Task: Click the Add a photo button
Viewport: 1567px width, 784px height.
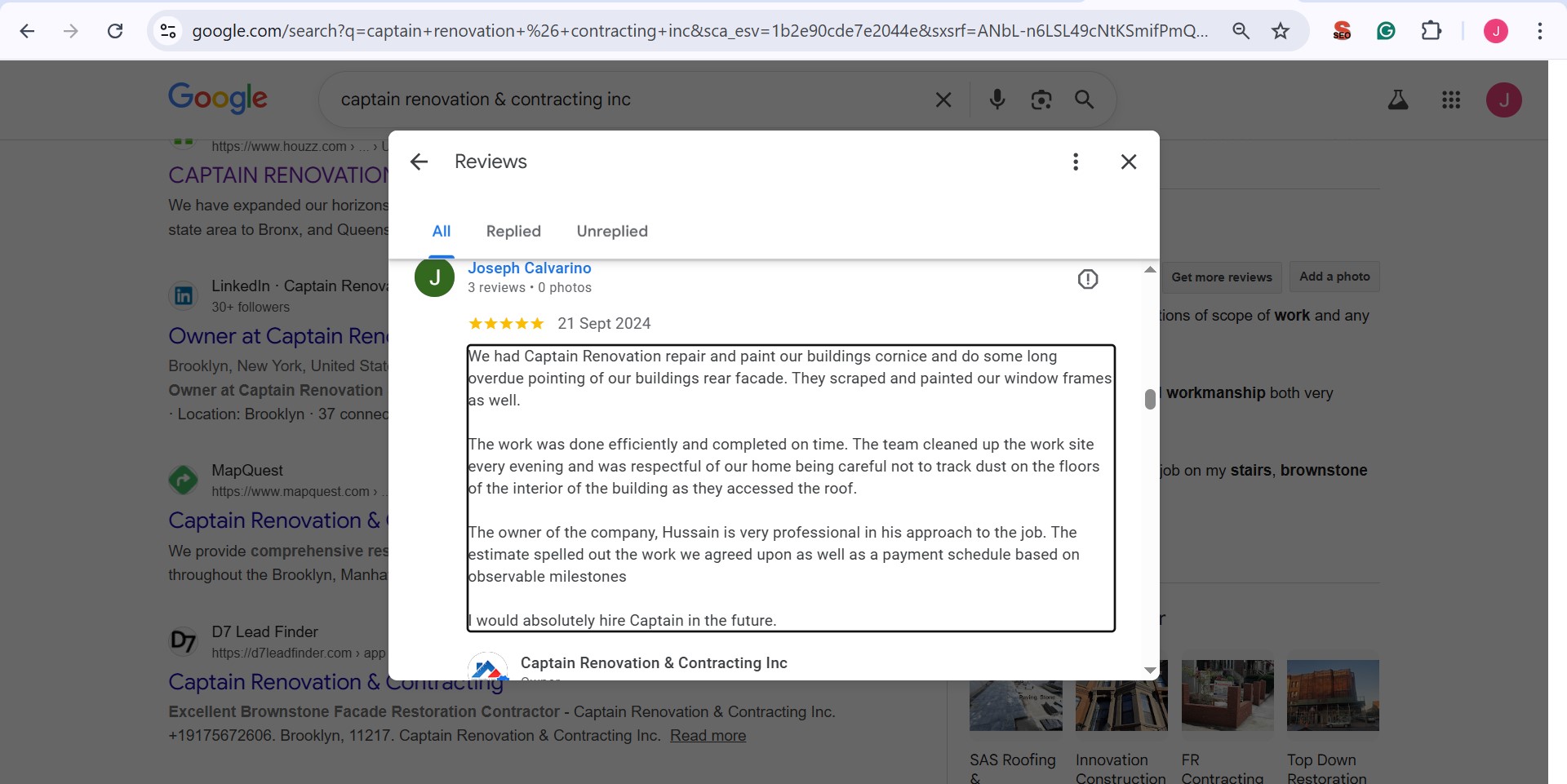Action: 1334,277
